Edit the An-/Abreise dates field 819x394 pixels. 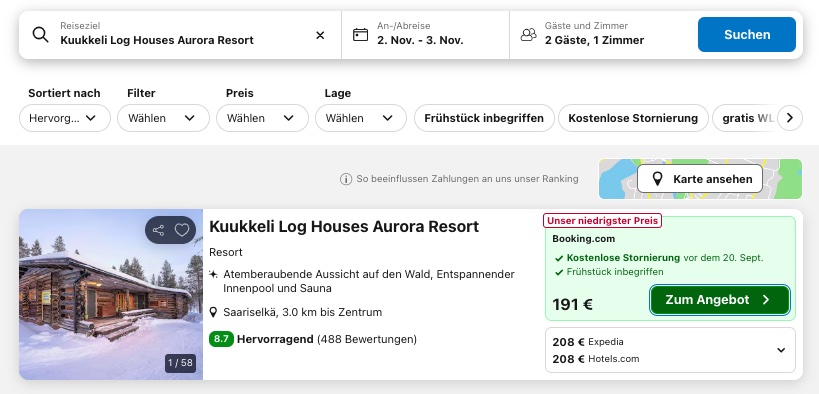(426, 34)
